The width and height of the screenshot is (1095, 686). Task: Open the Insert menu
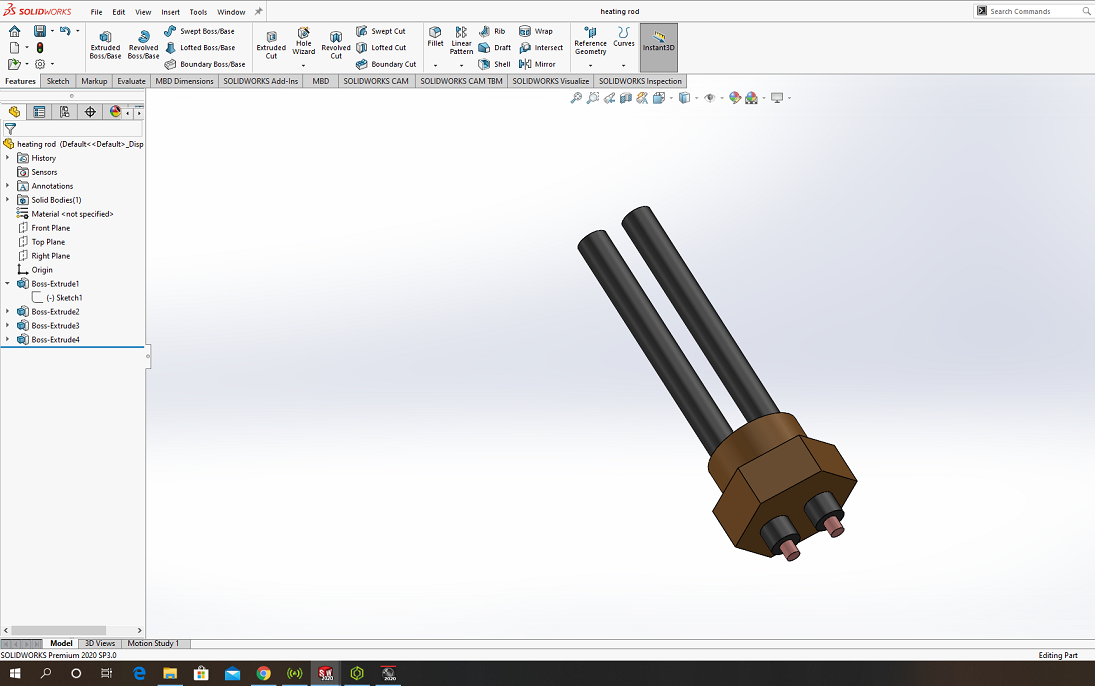pyautogui.click(x=170, y=12)
